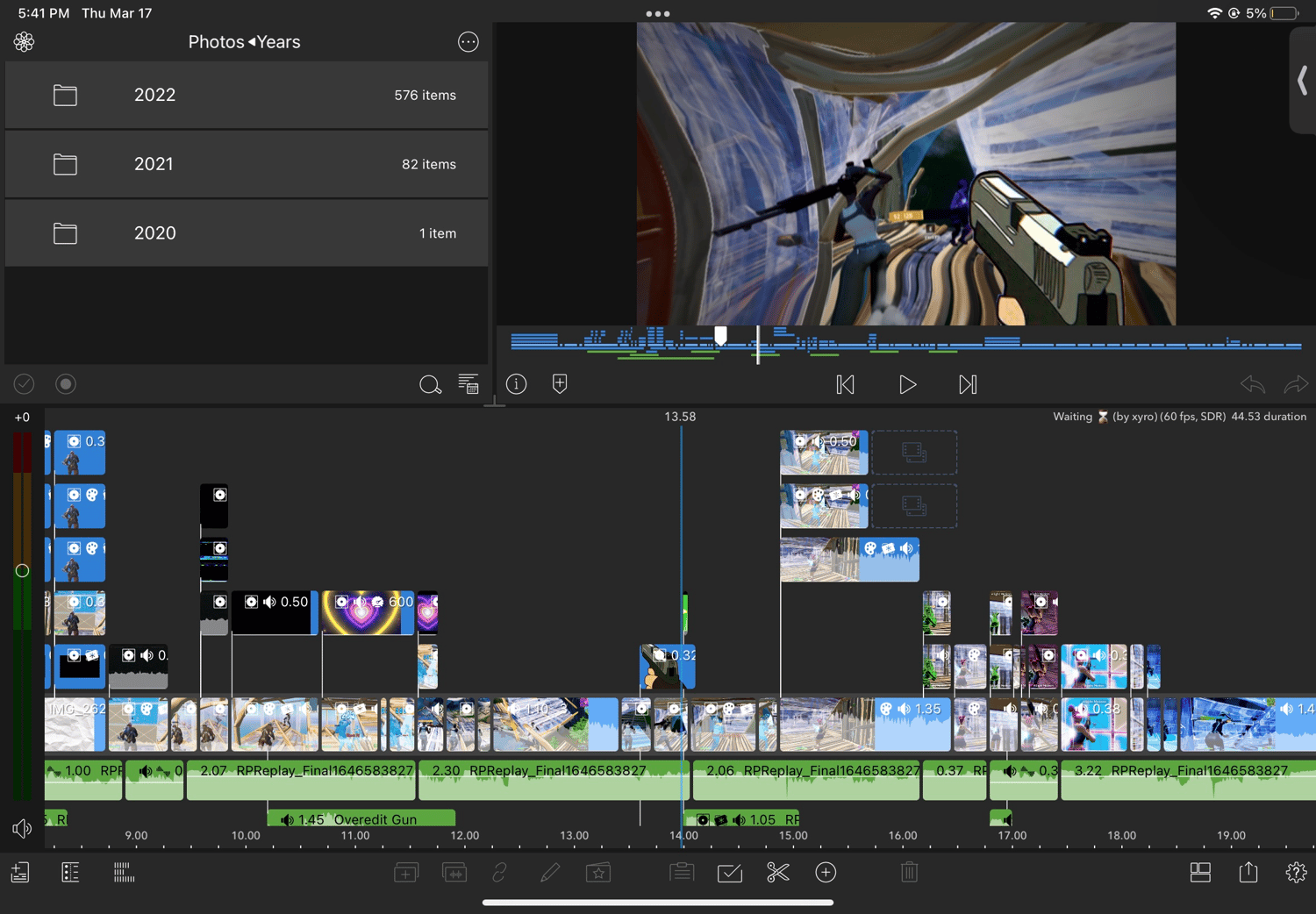The width and height of the screenshot is (1316, 914).
Task: Select the 2.06 RPReplay_Final audio clip
Action: pyautogui.click(x=806, y=780)
